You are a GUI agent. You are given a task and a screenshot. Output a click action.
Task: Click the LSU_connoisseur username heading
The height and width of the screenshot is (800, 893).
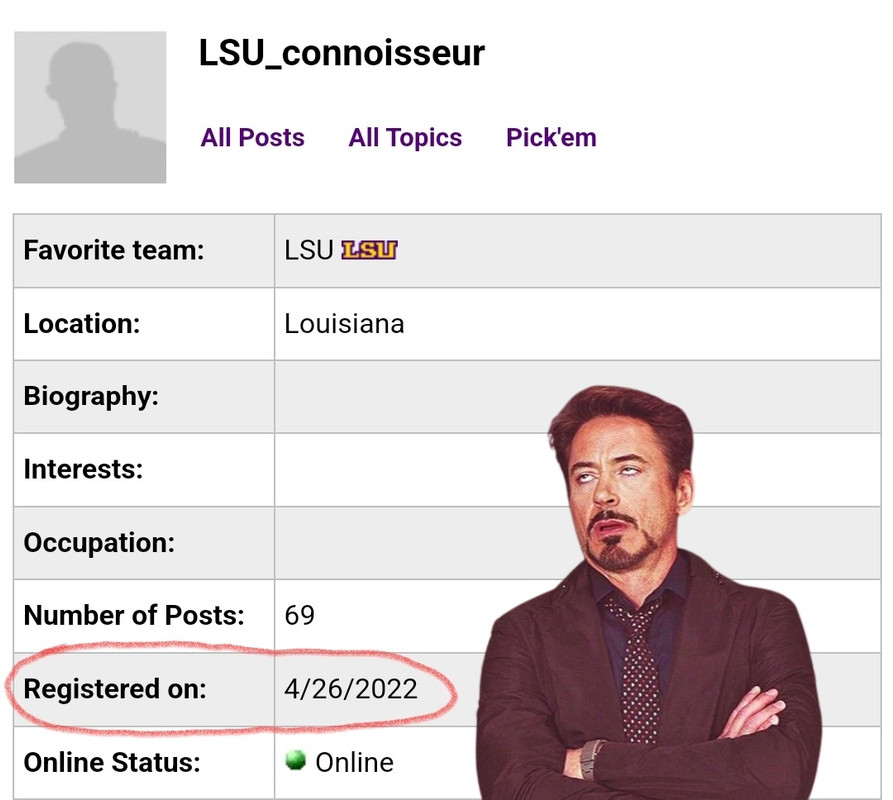(x=341, y=53)
